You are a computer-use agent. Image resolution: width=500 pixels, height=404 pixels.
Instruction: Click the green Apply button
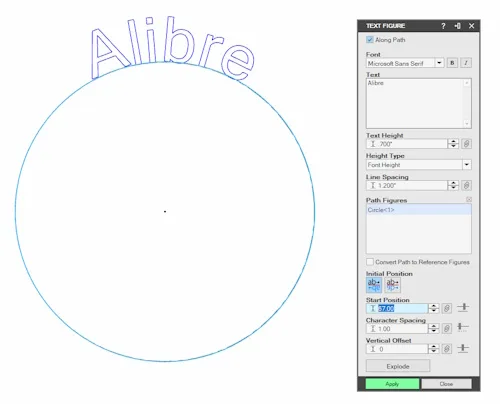click(392, 384)
